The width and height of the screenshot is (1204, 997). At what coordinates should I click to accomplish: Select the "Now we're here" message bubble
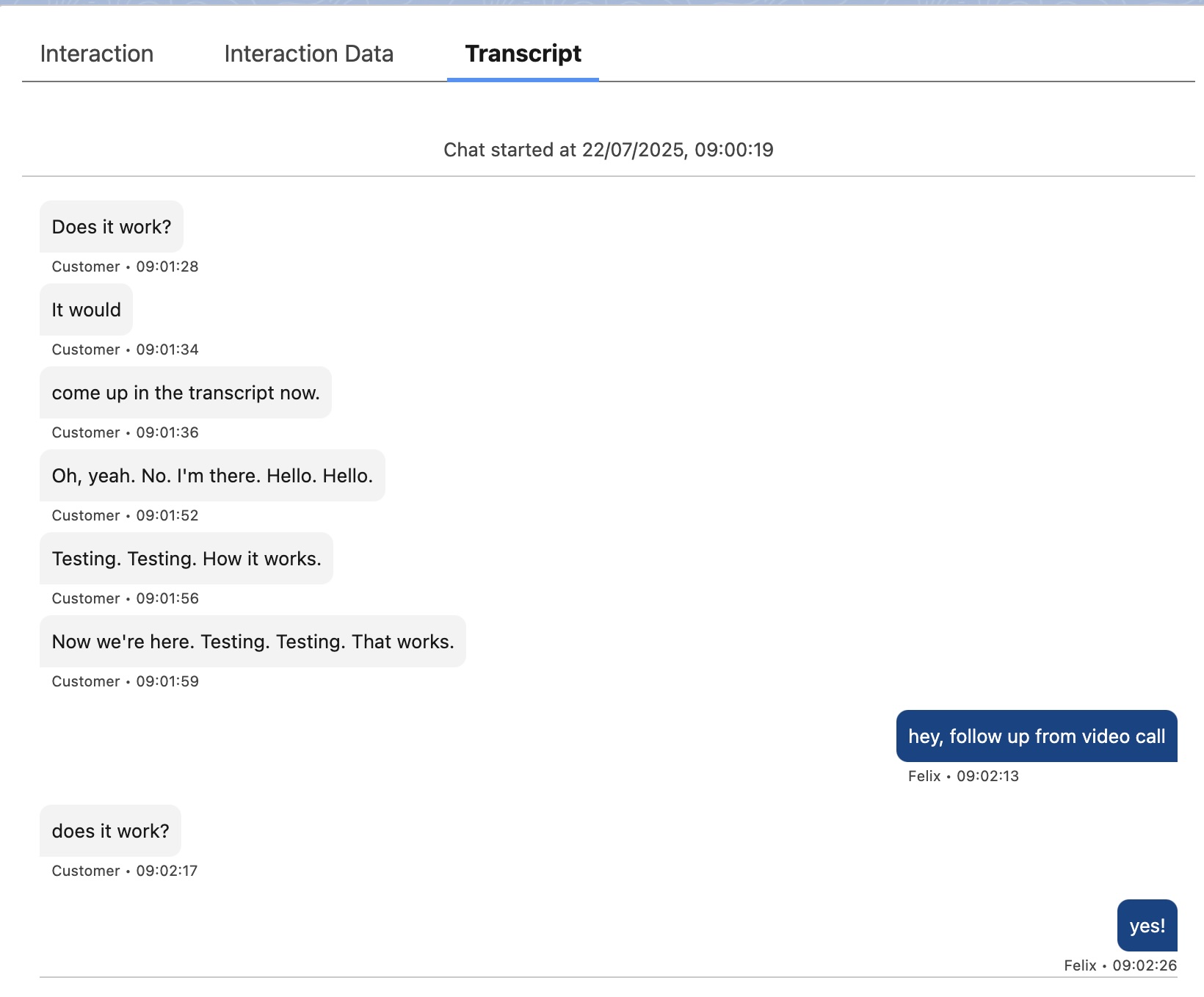253,642
